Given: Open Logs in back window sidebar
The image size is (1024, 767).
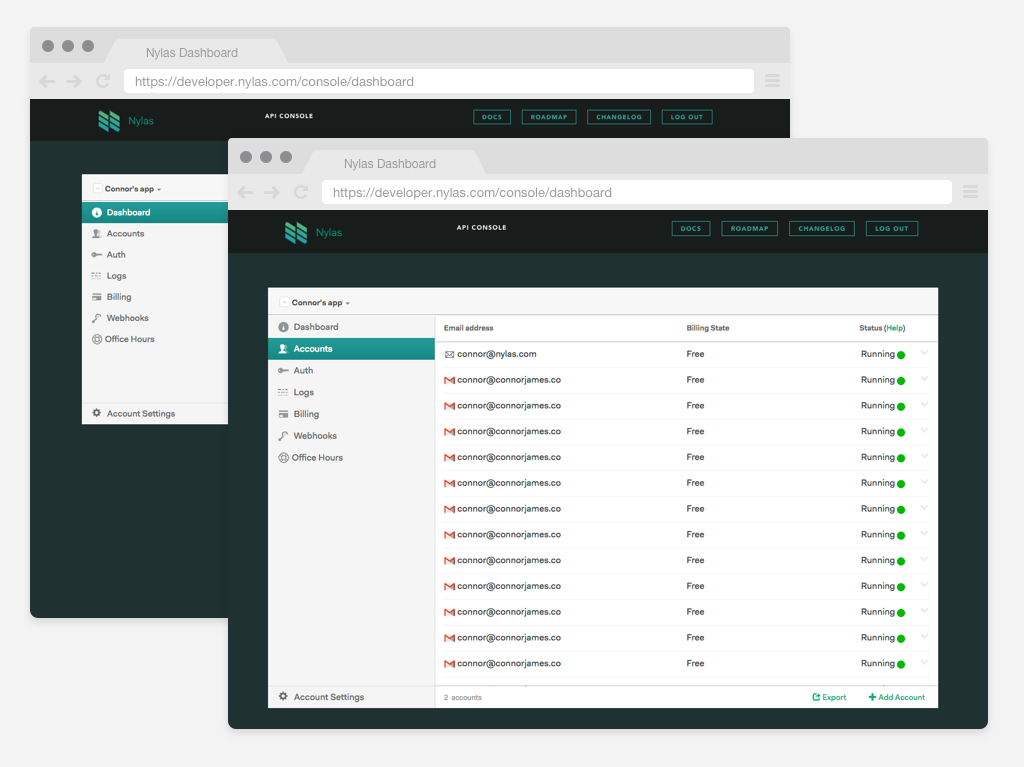Looking at the screenshot, I should [x=155, y=276].
